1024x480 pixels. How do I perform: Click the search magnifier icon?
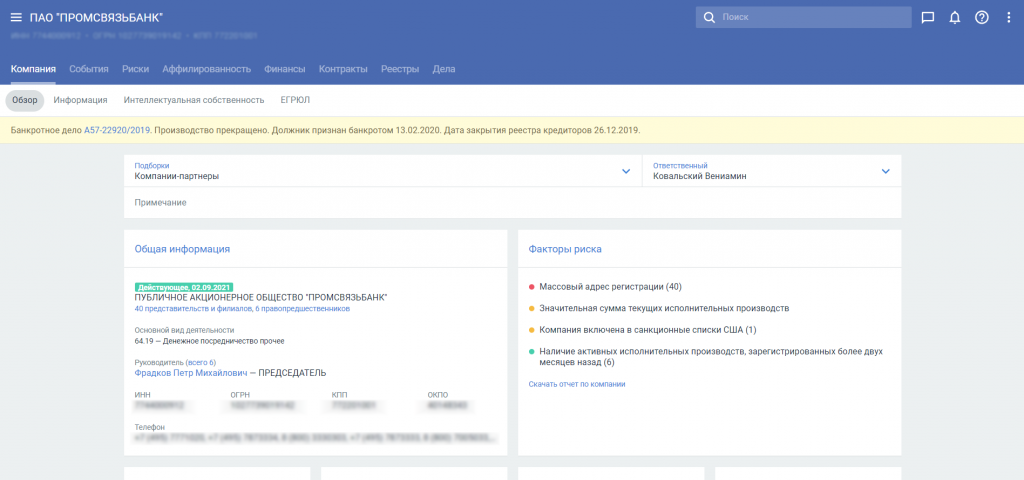(709, 18)
